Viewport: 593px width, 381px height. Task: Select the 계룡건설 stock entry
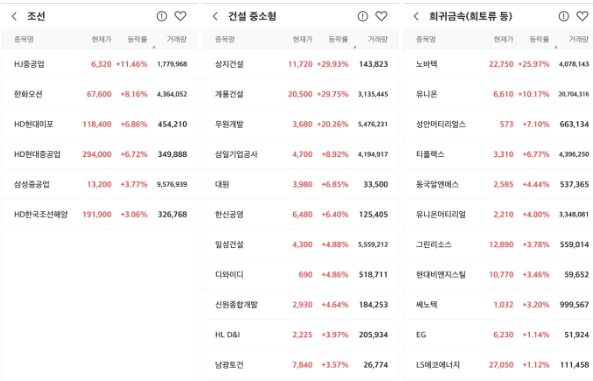point(300,94)
